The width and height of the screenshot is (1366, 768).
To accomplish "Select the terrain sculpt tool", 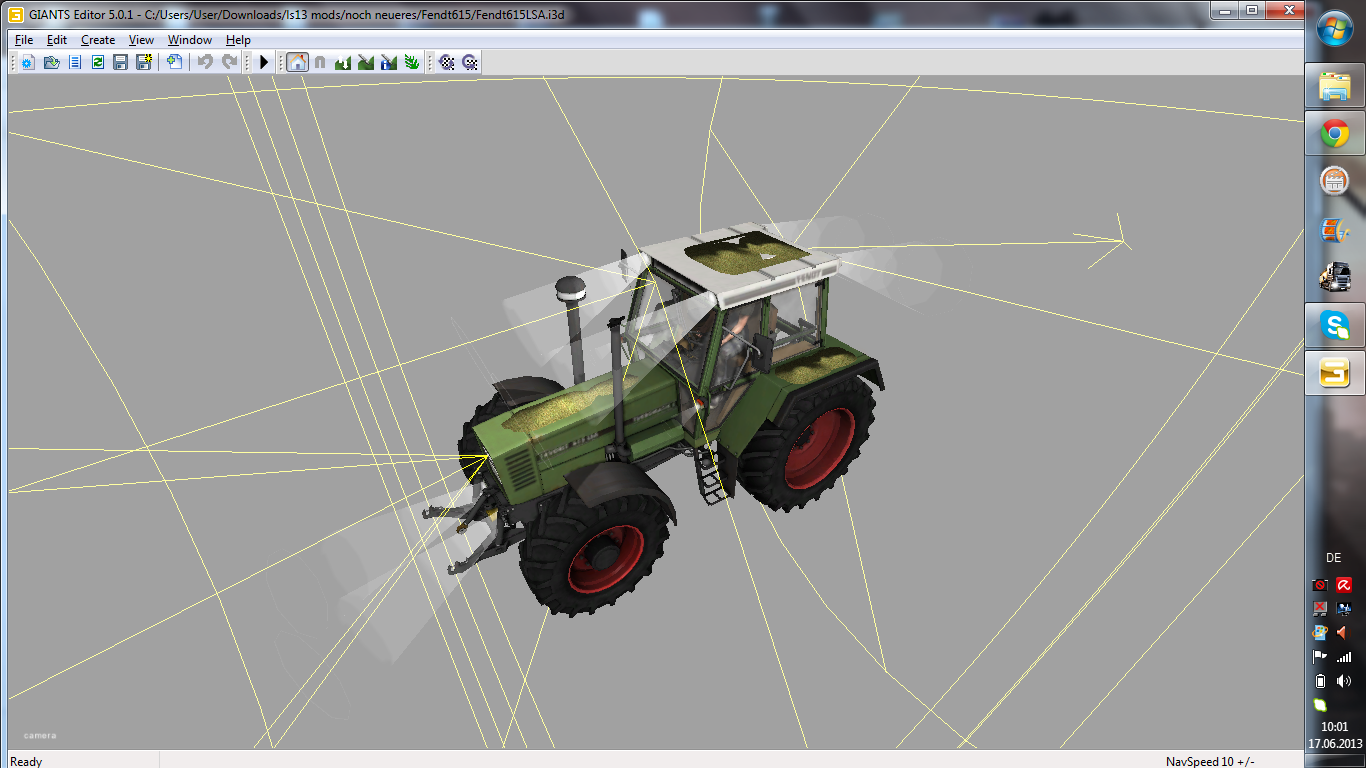I will pos(343,62).
